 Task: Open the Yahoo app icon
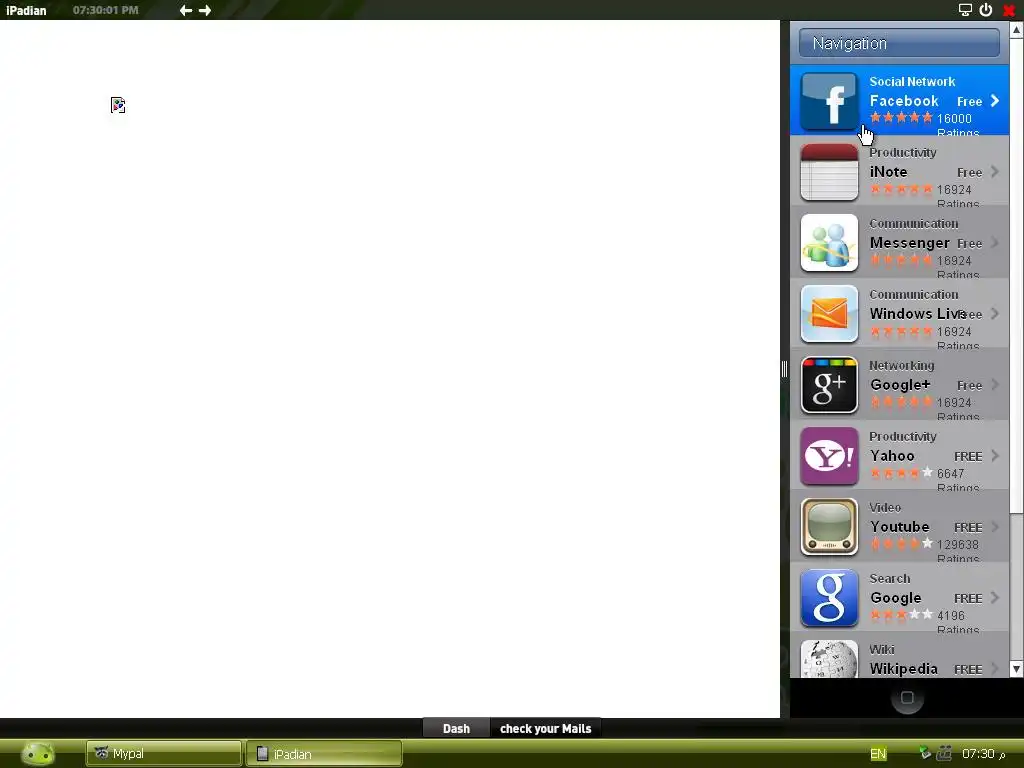[x=829, y=456]
